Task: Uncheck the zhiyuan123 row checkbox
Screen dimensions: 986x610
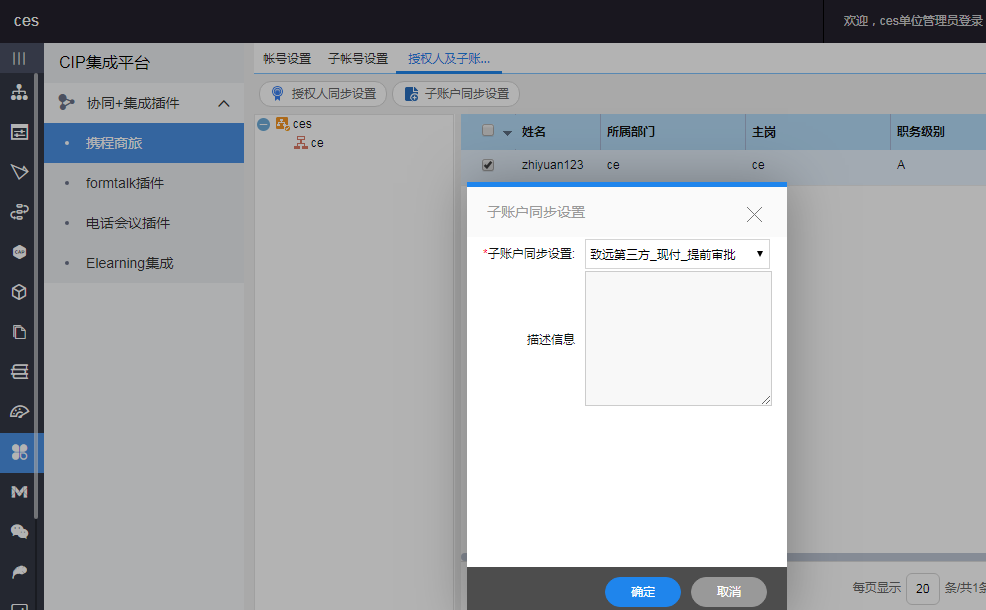Action: coord(488,165)
